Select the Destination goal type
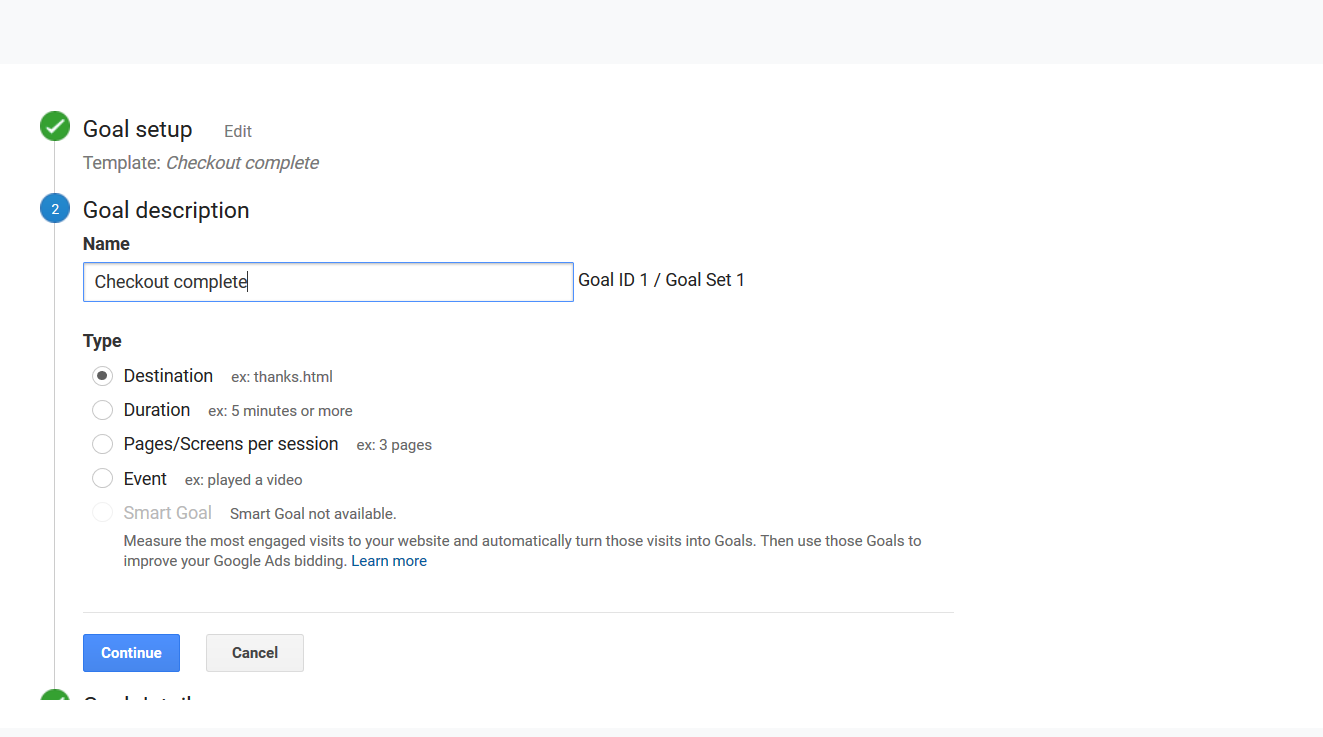 click(102, 376)
